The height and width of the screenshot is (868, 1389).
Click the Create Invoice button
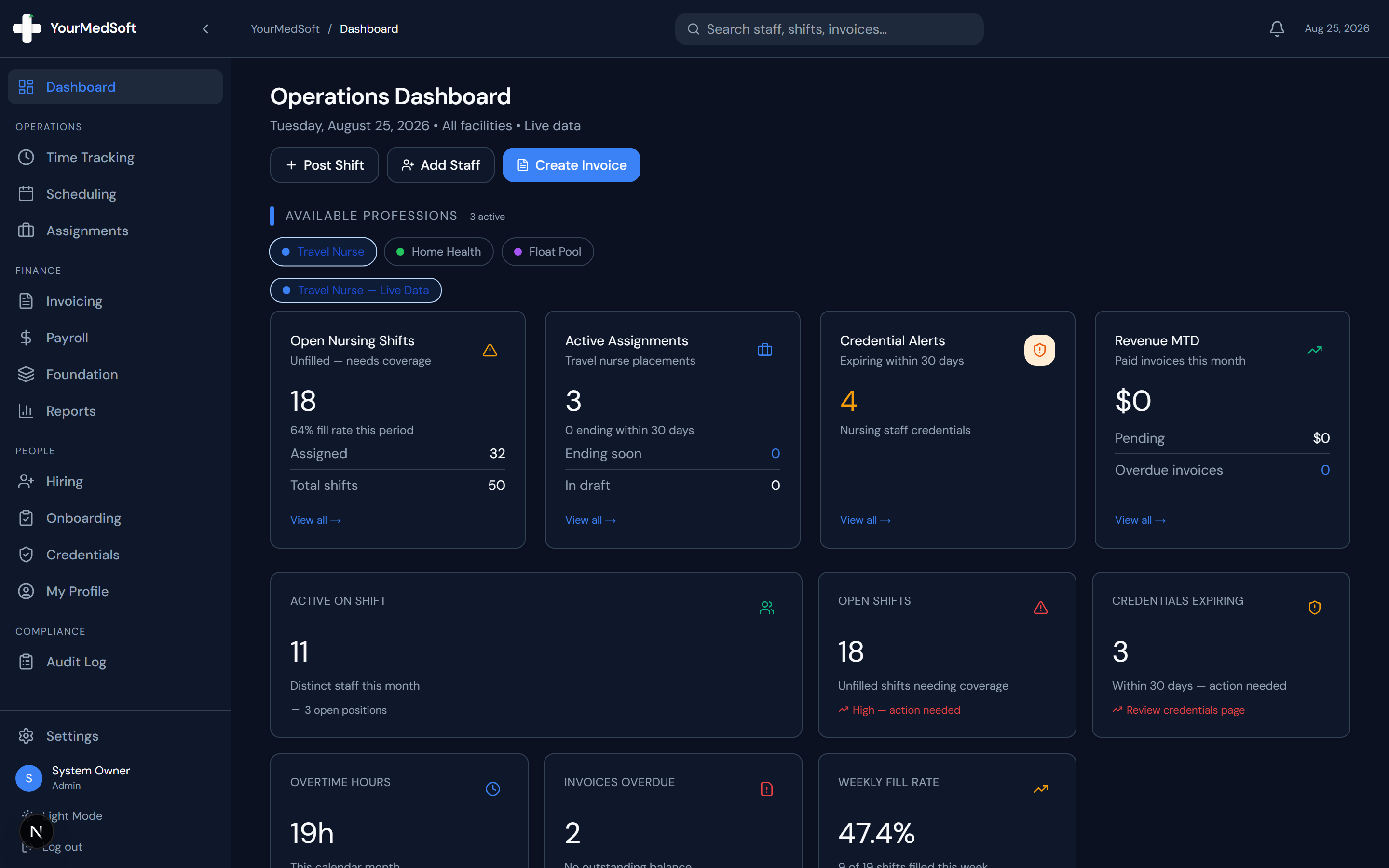(571, 165)
